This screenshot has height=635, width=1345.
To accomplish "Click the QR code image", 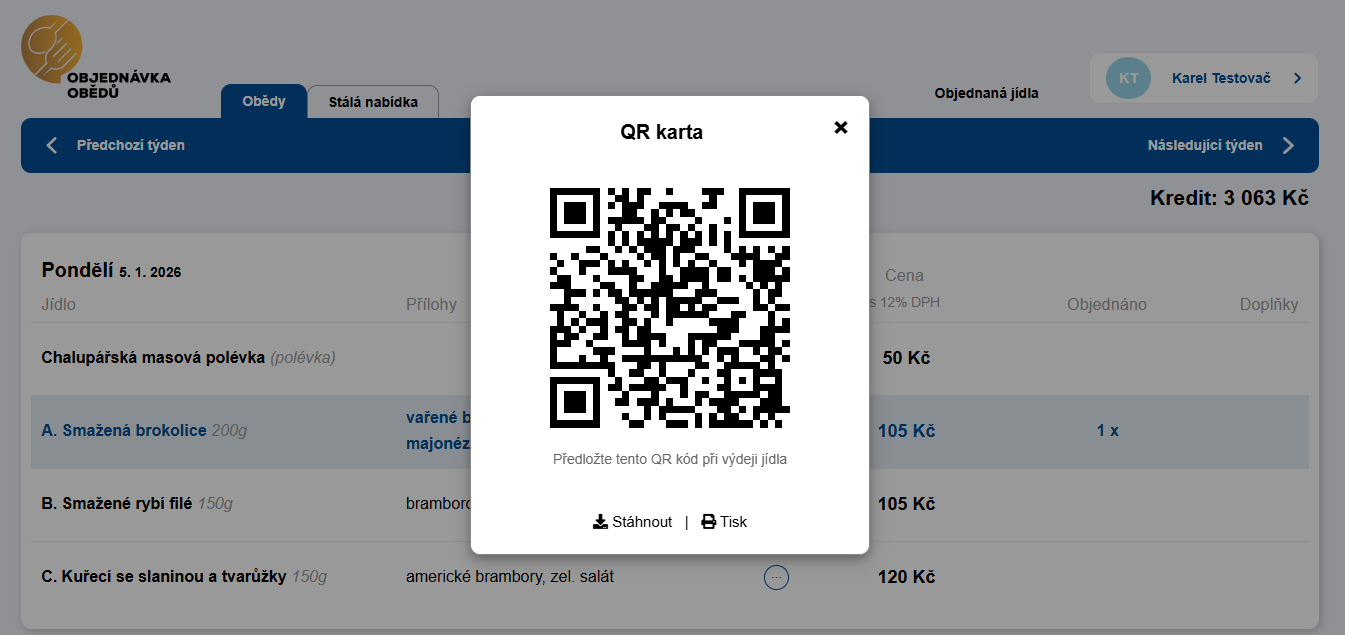I will tap(670, 308).
